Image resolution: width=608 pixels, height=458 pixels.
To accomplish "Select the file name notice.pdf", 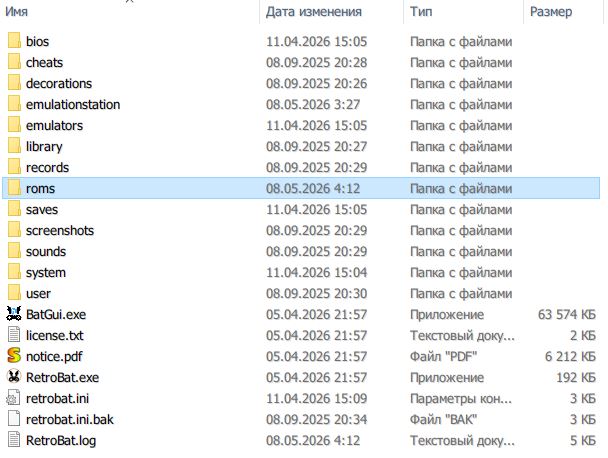I will pyautogui.click(x=54, y=356).
